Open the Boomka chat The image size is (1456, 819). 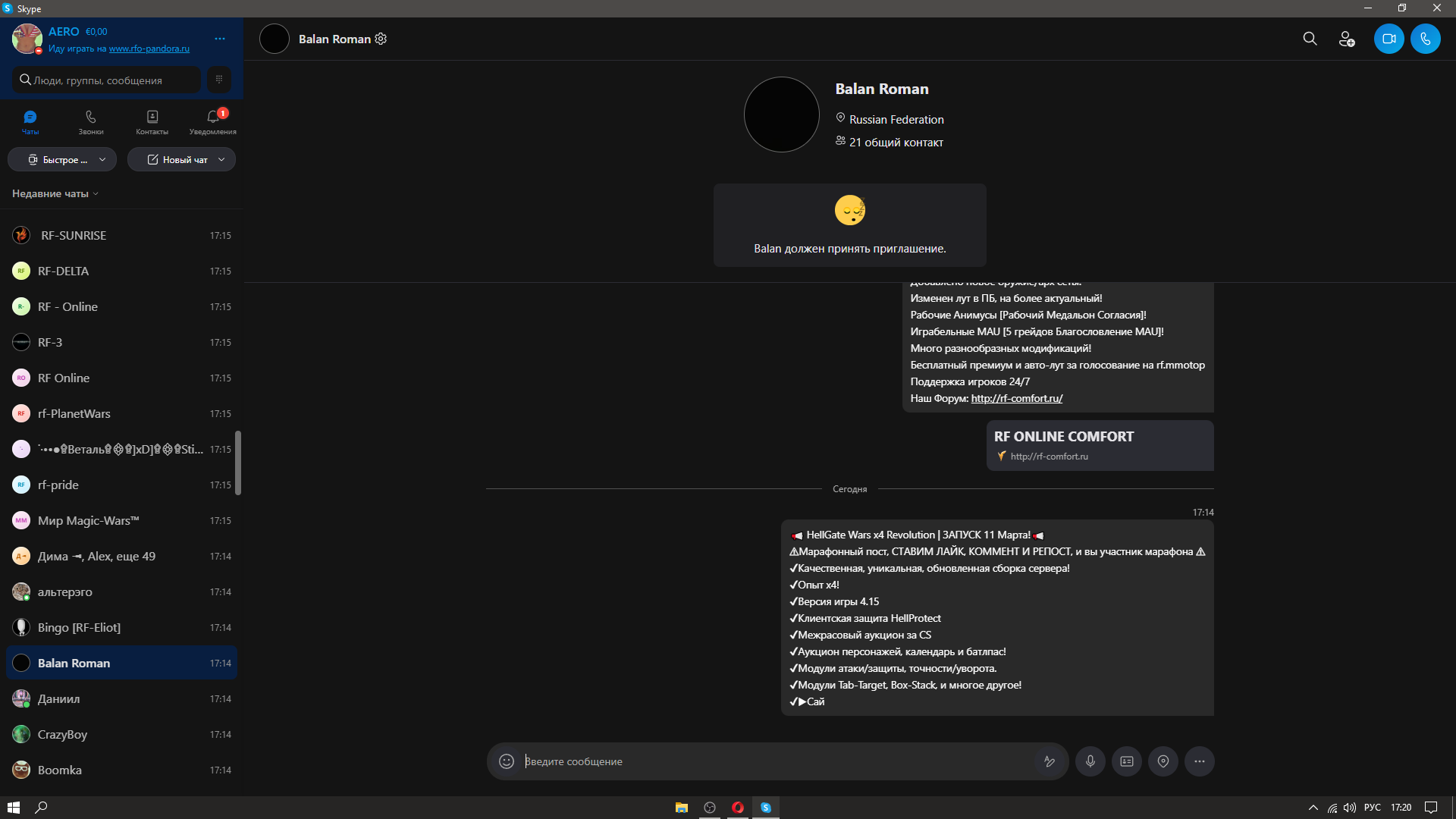coord(121,770)
